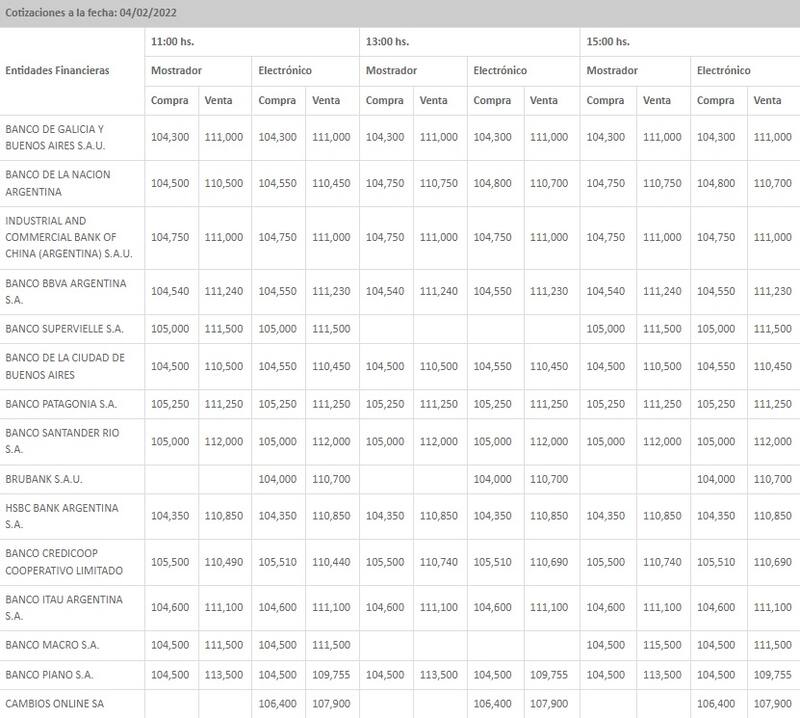The image size is (800, 718).
Task: Select the Banco BBVA Argentina S.A. row label
Action: [66, 291]
